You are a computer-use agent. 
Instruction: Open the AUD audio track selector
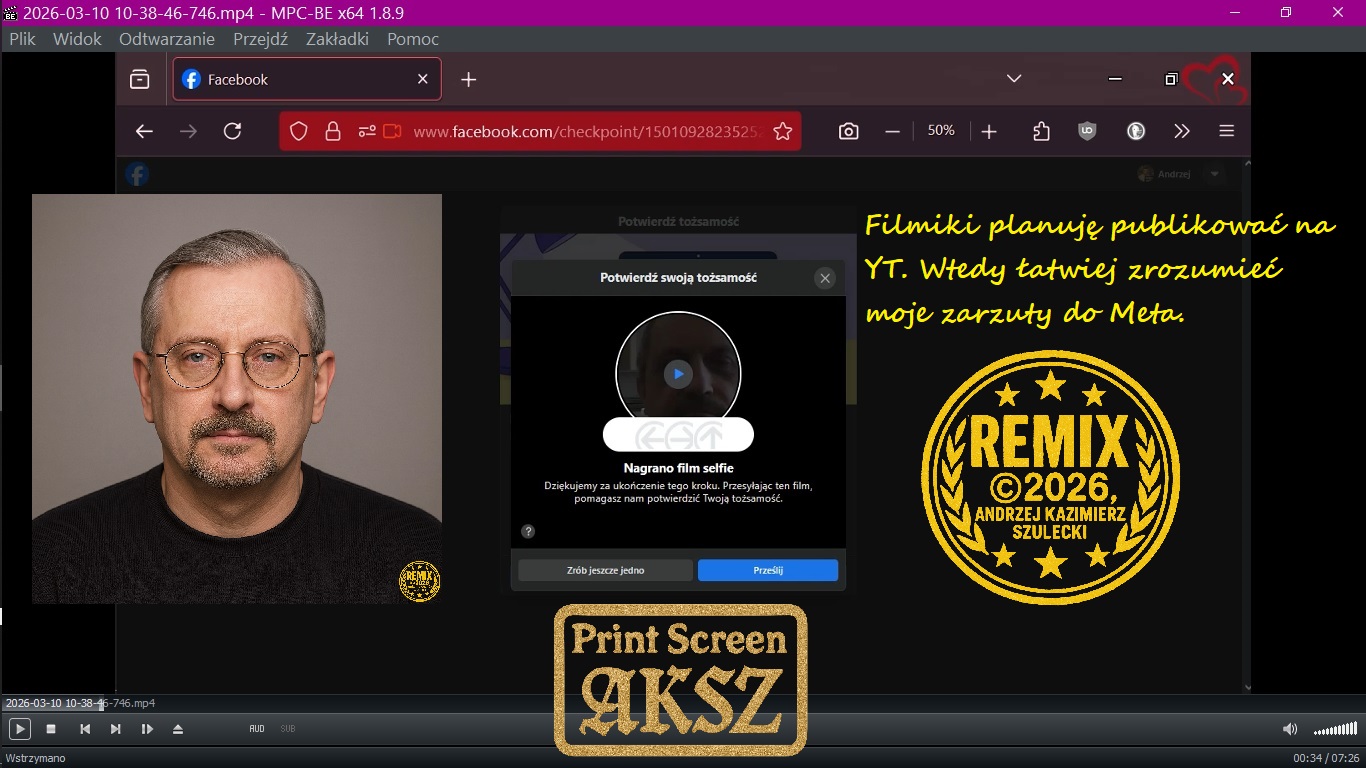click(257, 729)
